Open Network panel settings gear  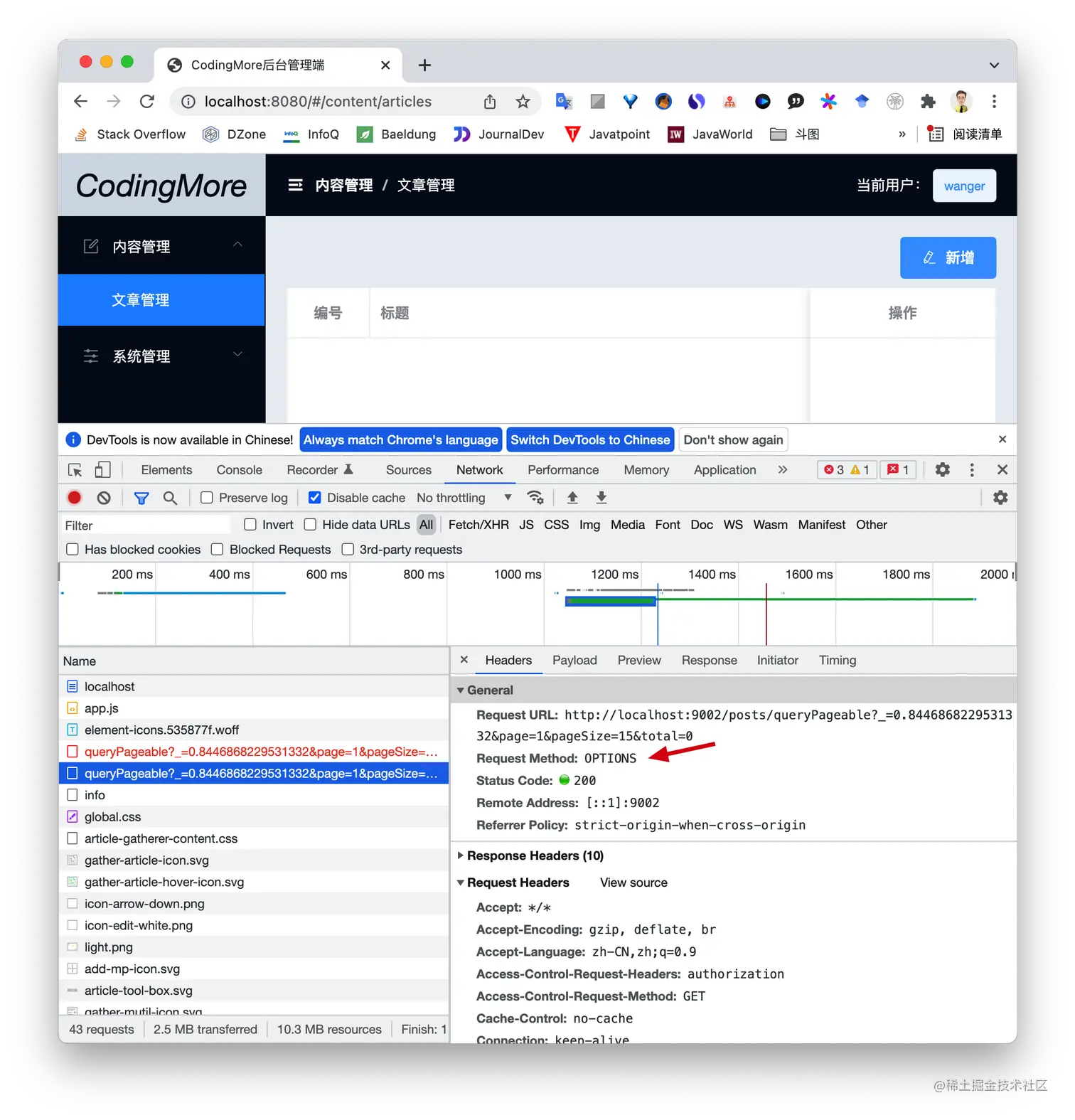point(1000,498)
